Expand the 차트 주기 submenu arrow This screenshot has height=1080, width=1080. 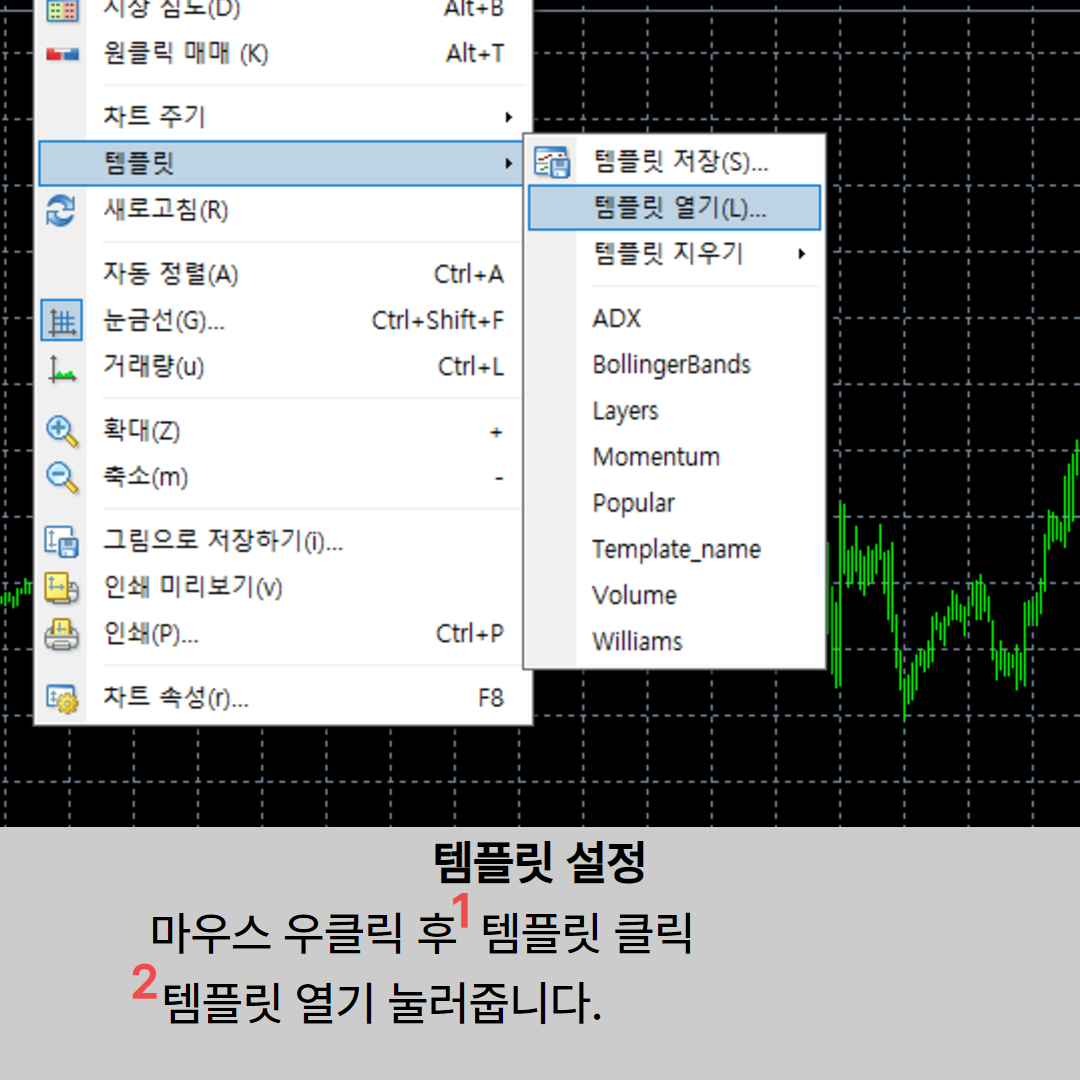coord(508,117)
